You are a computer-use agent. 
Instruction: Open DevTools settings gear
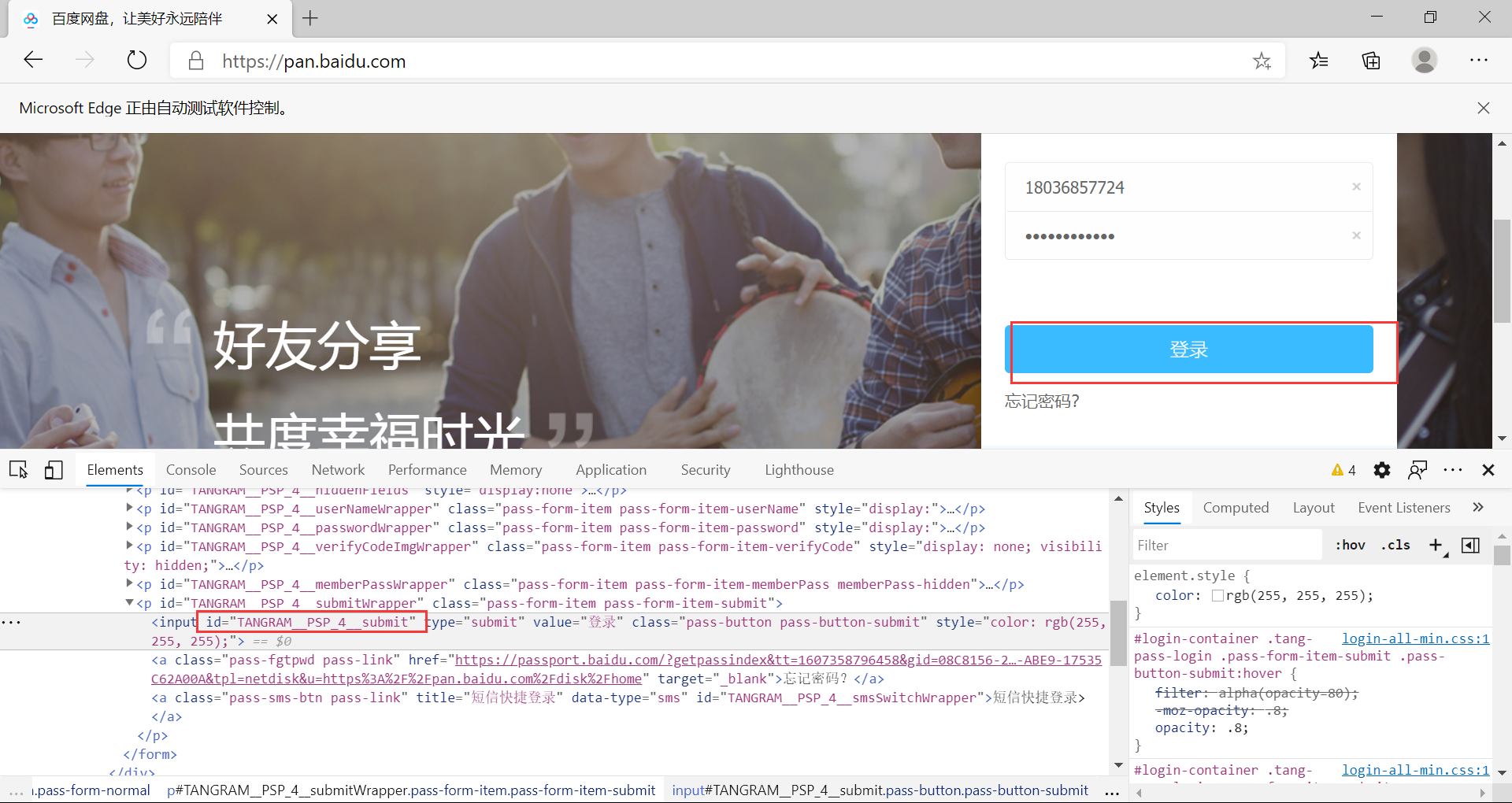click(x=1382, y=470)
